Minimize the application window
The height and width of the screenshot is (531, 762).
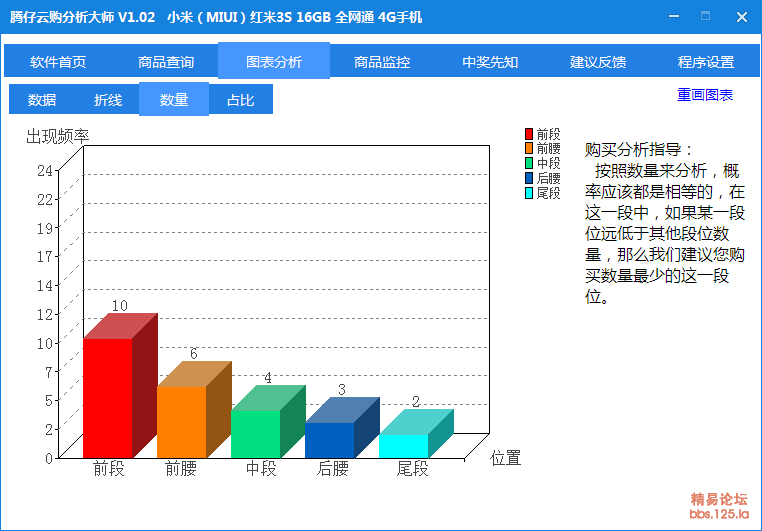pyautogui.click(x=674, y=17)
